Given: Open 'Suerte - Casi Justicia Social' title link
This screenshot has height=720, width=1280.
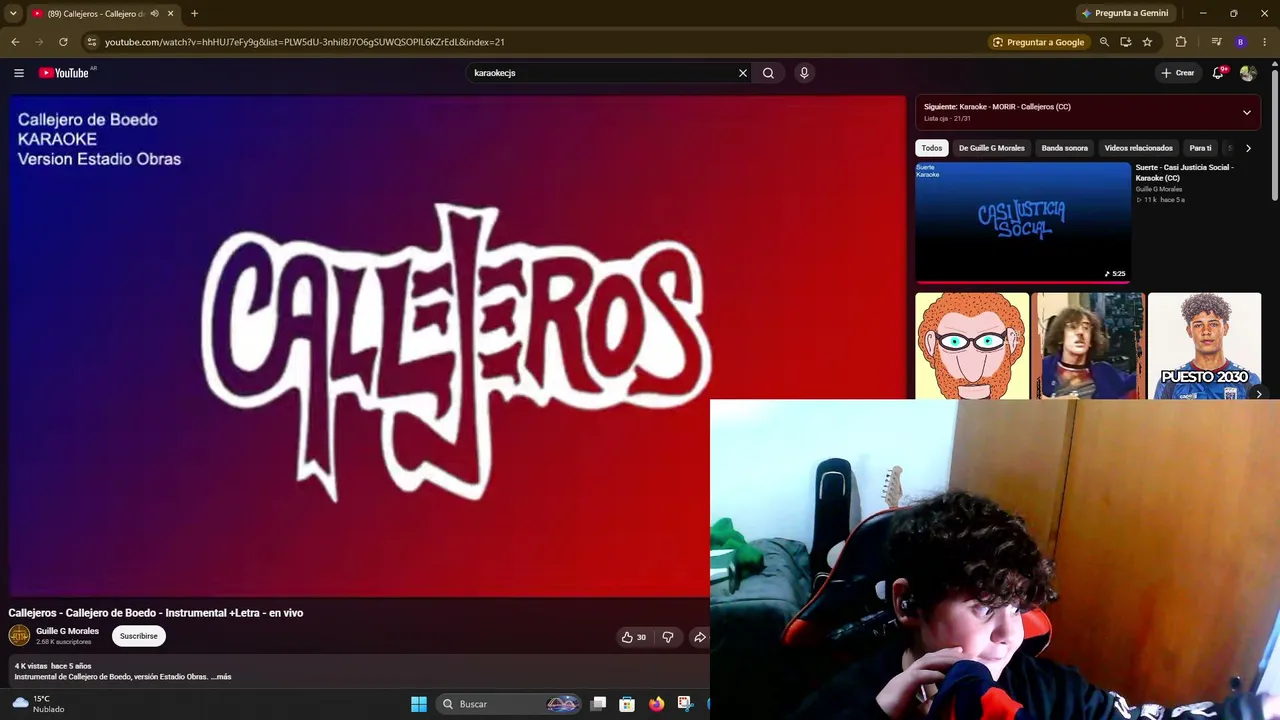Looking at the screenshot, I should [x=1185, y=172].
